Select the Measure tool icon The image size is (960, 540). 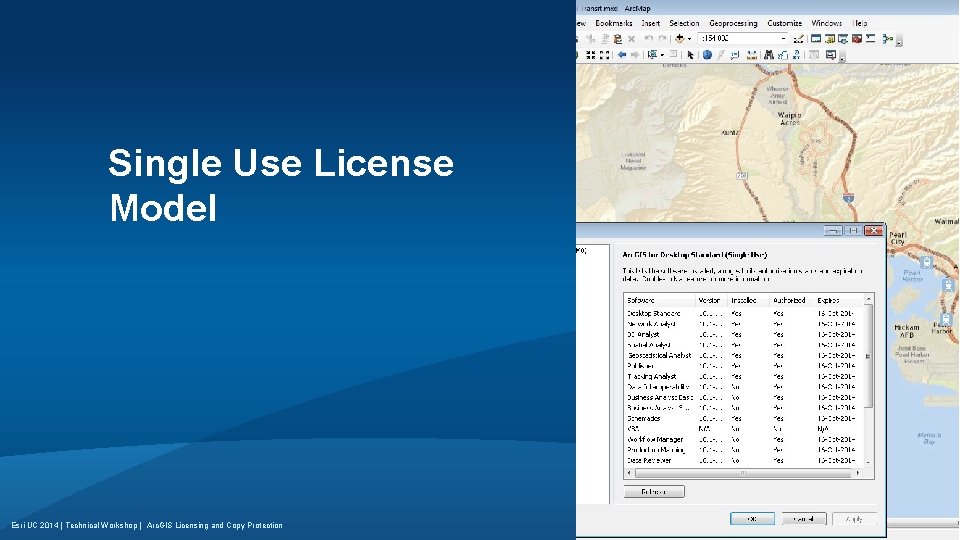[752, 56]
